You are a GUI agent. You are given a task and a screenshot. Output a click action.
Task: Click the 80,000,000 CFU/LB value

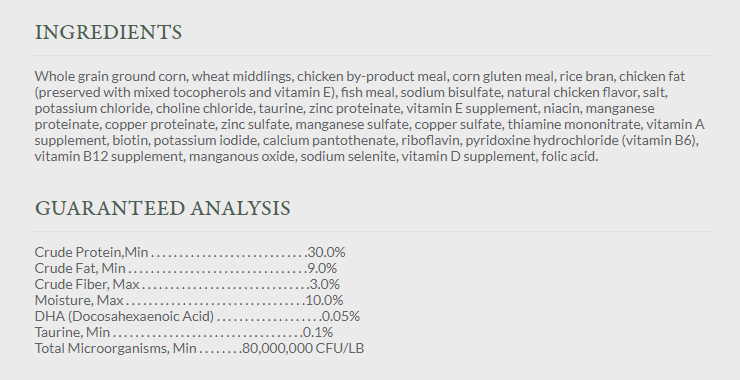point(303,348)
